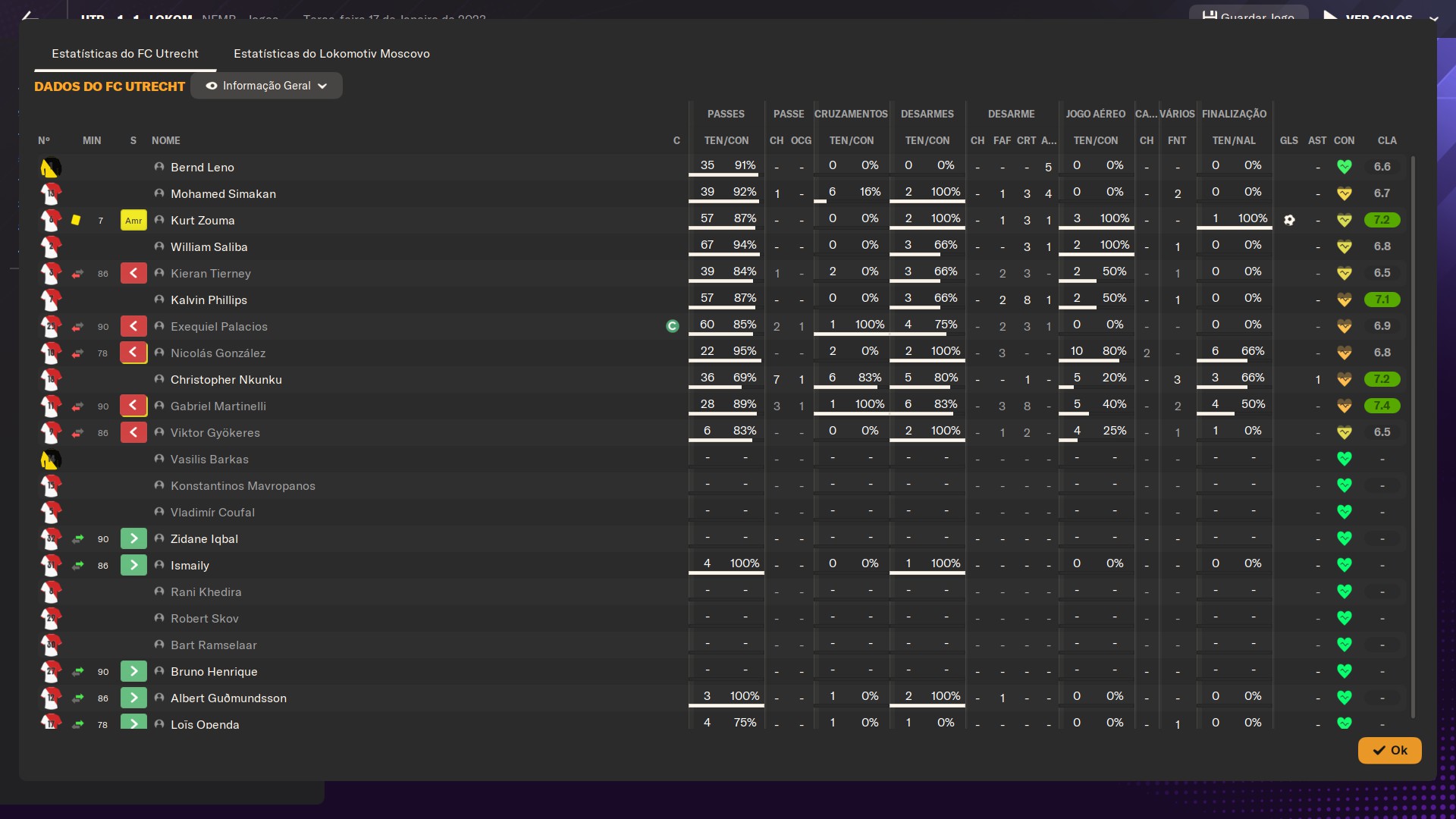Click the Ver Golos button
The image size is (1456, 819).
click(1369, 15)
